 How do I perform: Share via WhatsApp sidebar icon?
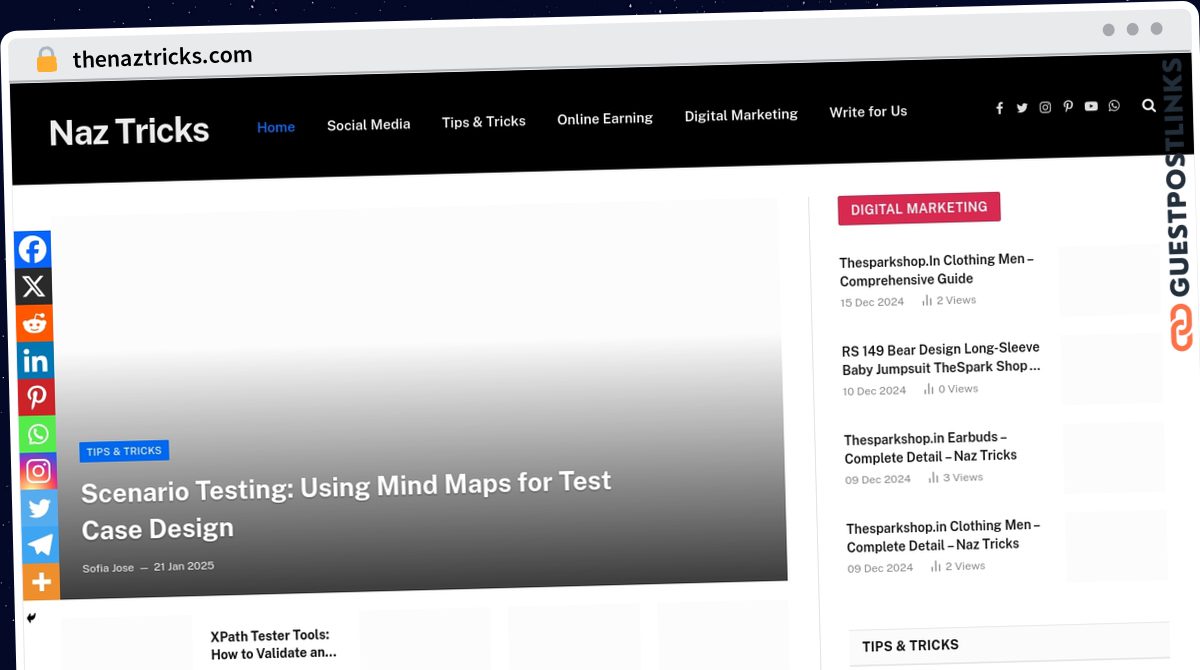point(38,434)
